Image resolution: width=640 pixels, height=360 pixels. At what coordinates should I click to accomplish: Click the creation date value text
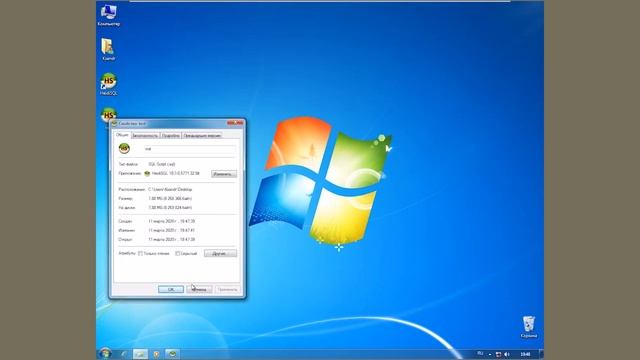[x=172, y=221]
